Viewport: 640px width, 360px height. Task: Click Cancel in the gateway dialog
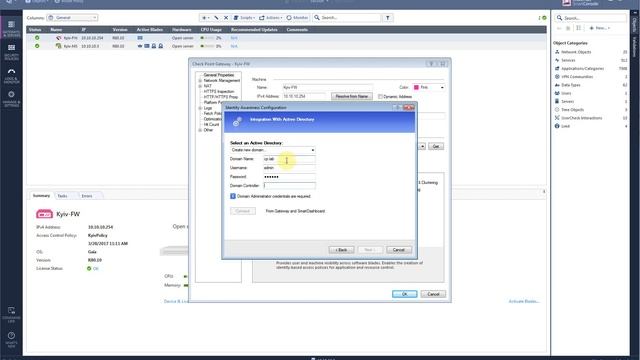(433, 294)
